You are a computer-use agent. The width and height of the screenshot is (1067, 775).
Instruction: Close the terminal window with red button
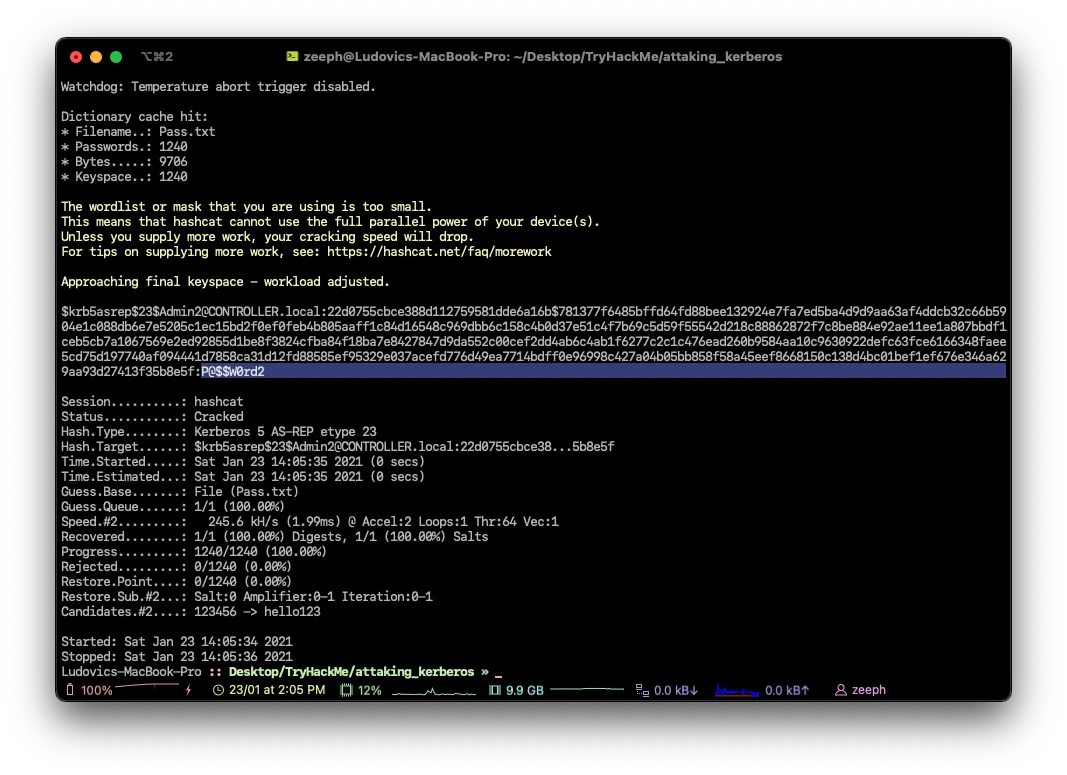[76, 57]
